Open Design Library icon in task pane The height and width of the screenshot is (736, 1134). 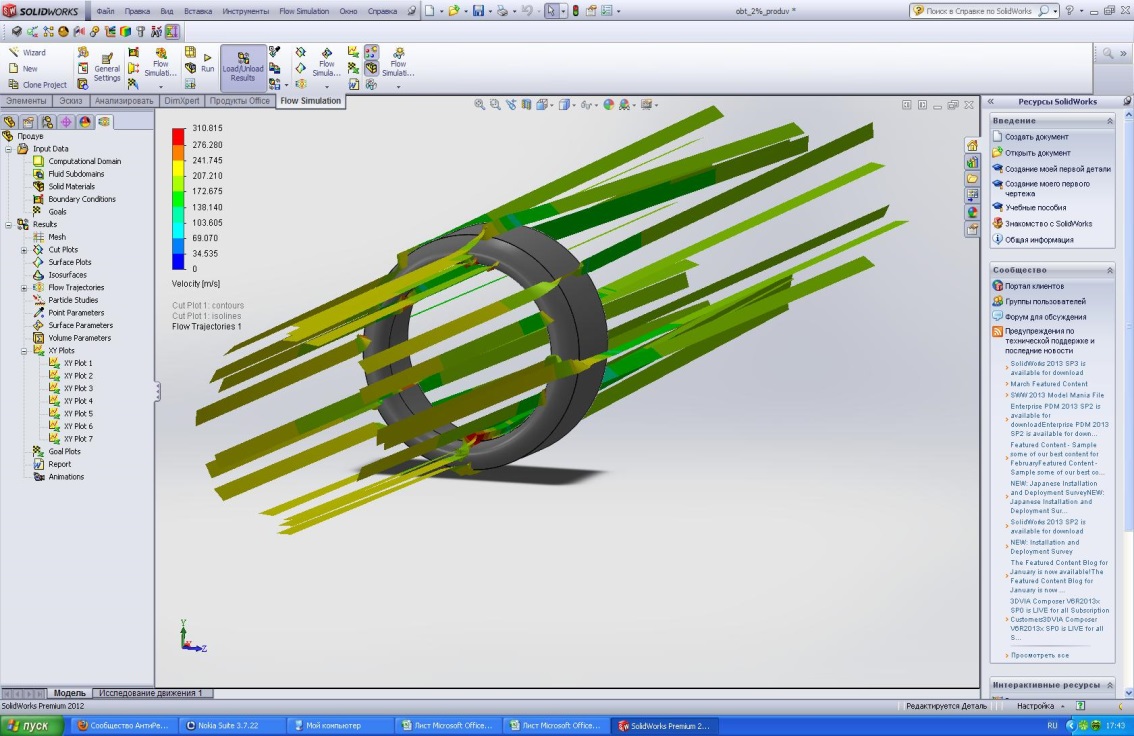(x=973, y=162)
